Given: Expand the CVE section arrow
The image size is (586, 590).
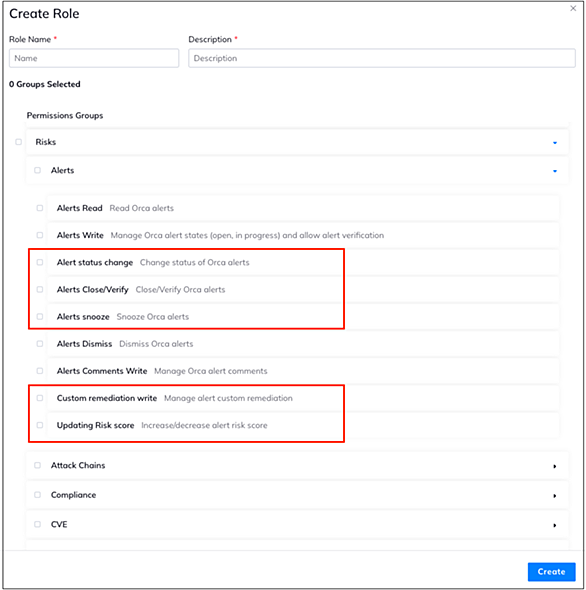Looking at the screenshot, I should coord(555,525).
